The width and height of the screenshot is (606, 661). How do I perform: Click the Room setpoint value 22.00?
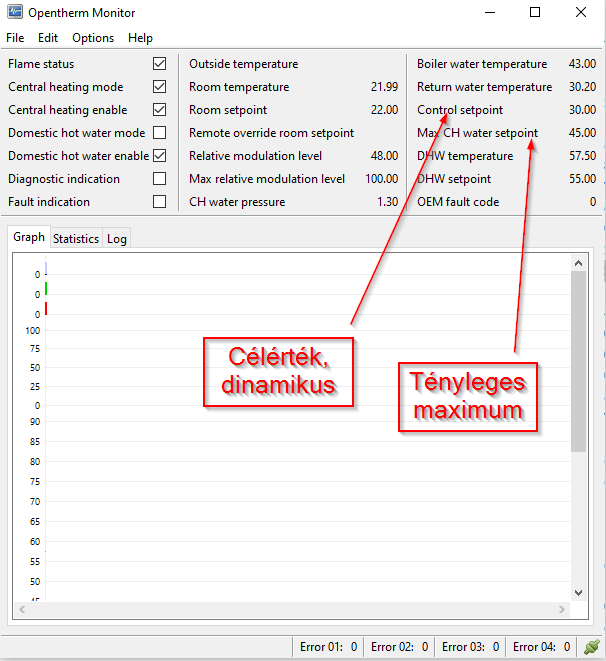pos(384,110)
